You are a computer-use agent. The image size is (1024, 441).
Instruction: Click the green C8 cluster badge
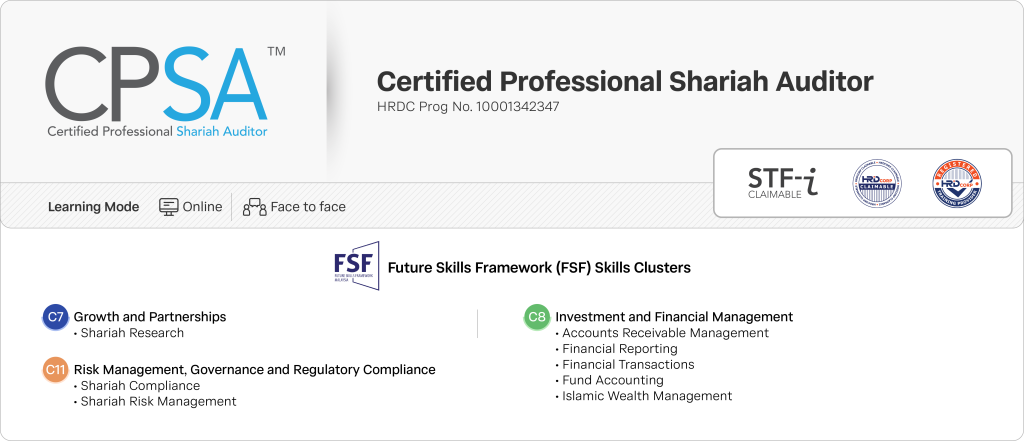pos(537,317)
